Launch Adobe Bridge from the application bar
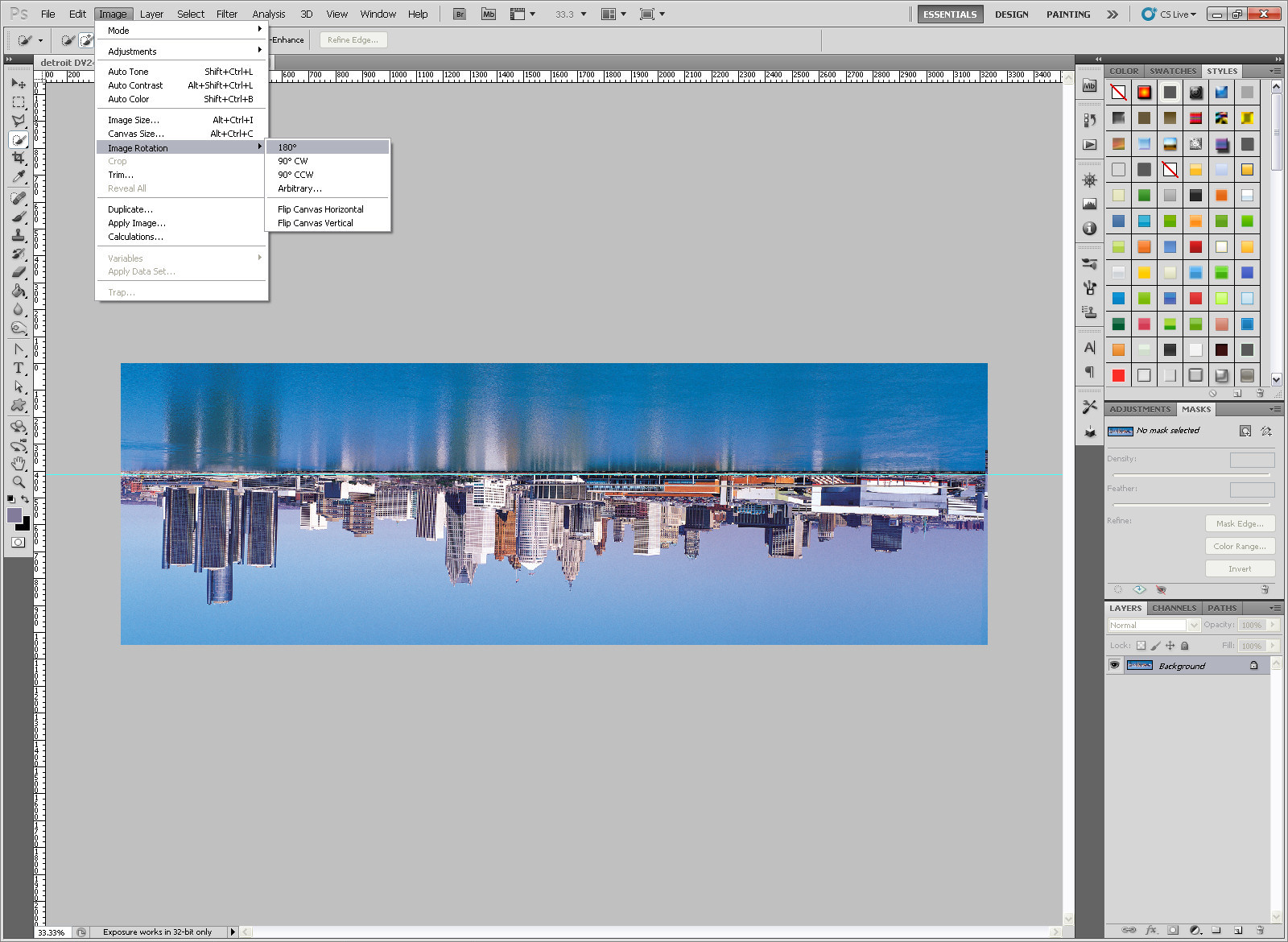Image resolution: width=1288 pixels, height=942 pixels. tap(460, 14)
